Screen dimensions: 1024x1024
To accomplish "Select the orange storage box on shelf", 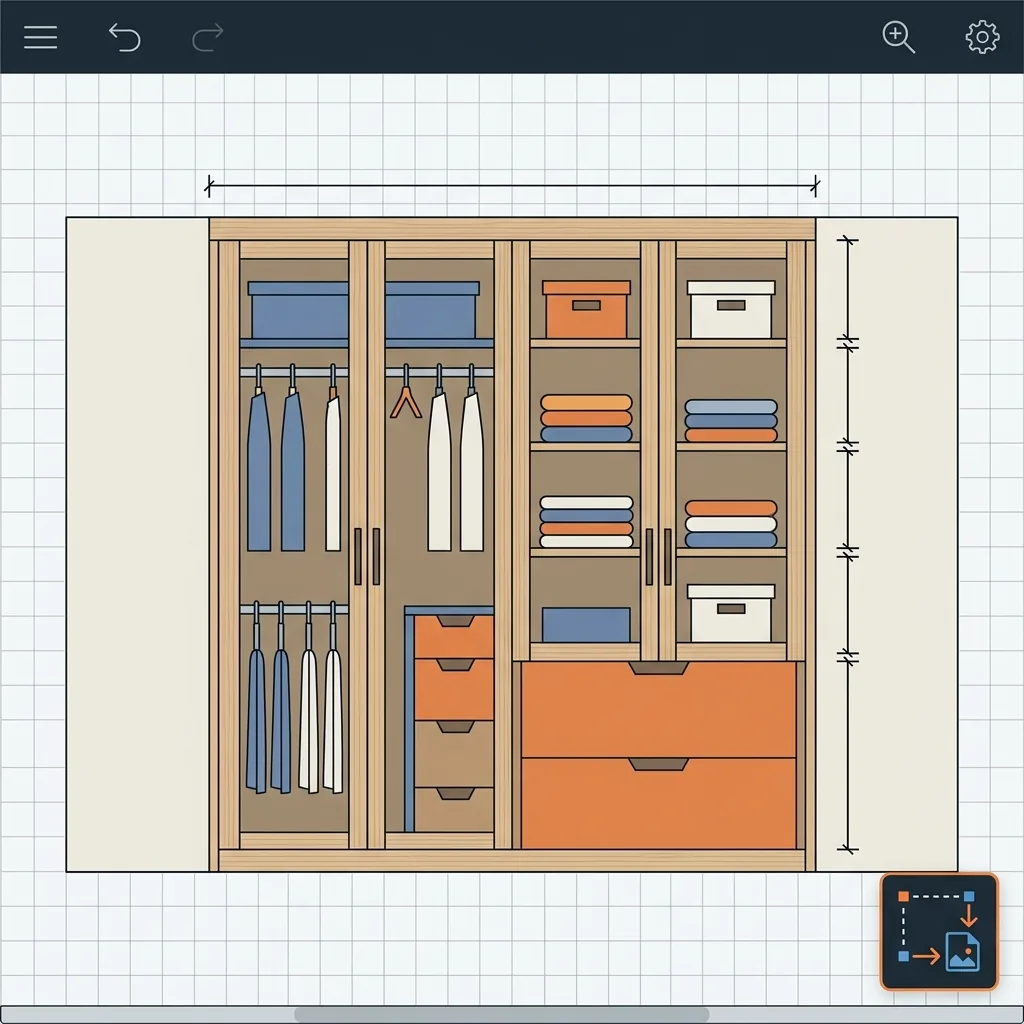I will [x=586, y=309].
